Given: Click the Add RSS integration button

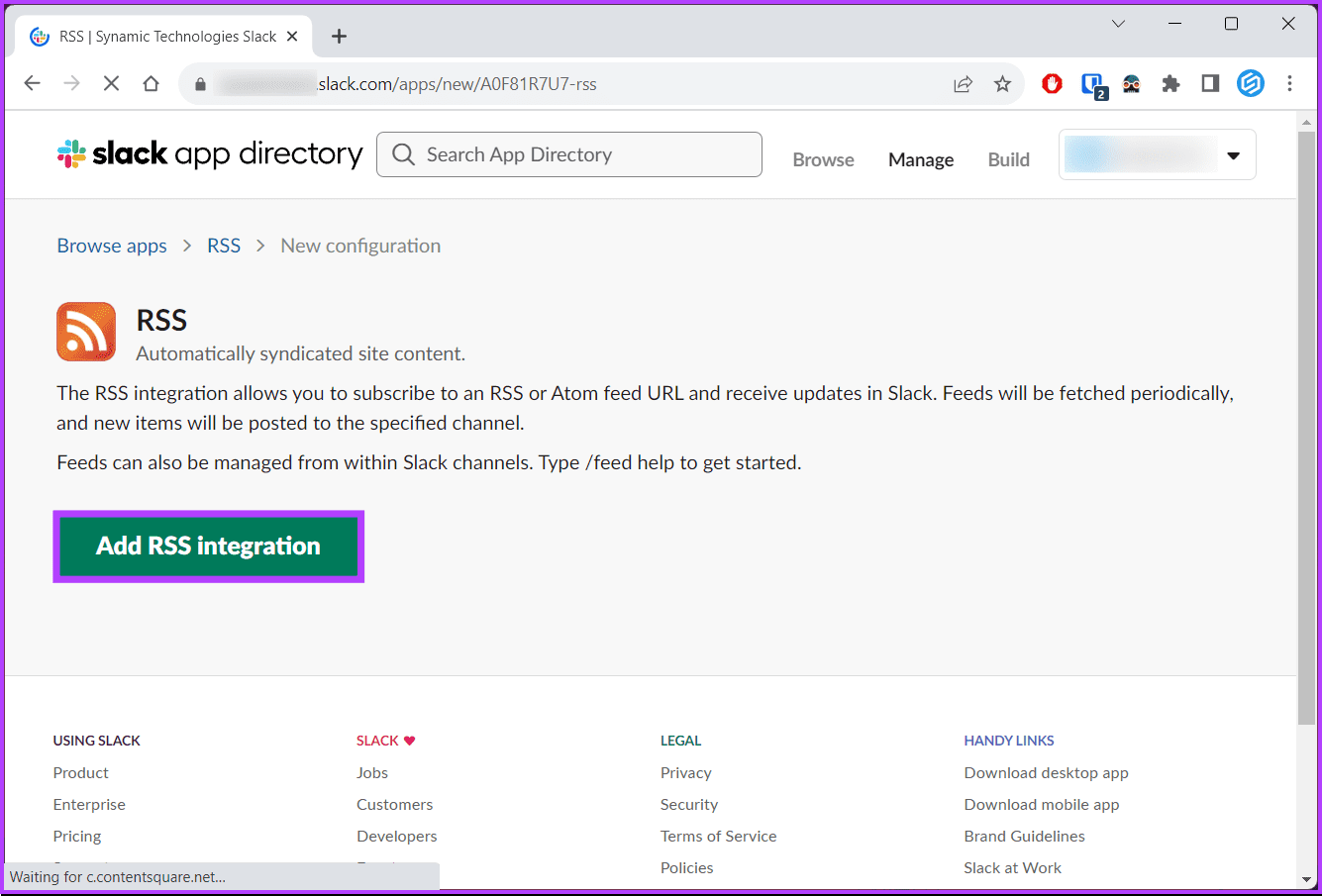Looking at the screenshot, I should click(208, 546).
